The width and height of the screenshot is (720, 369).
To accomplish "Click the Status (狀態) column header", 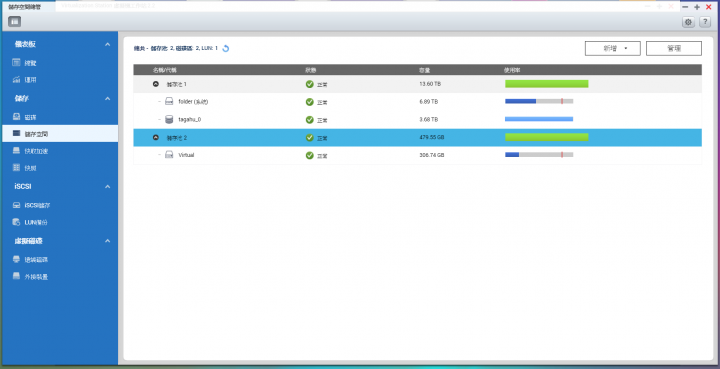I will click(310, 70).
